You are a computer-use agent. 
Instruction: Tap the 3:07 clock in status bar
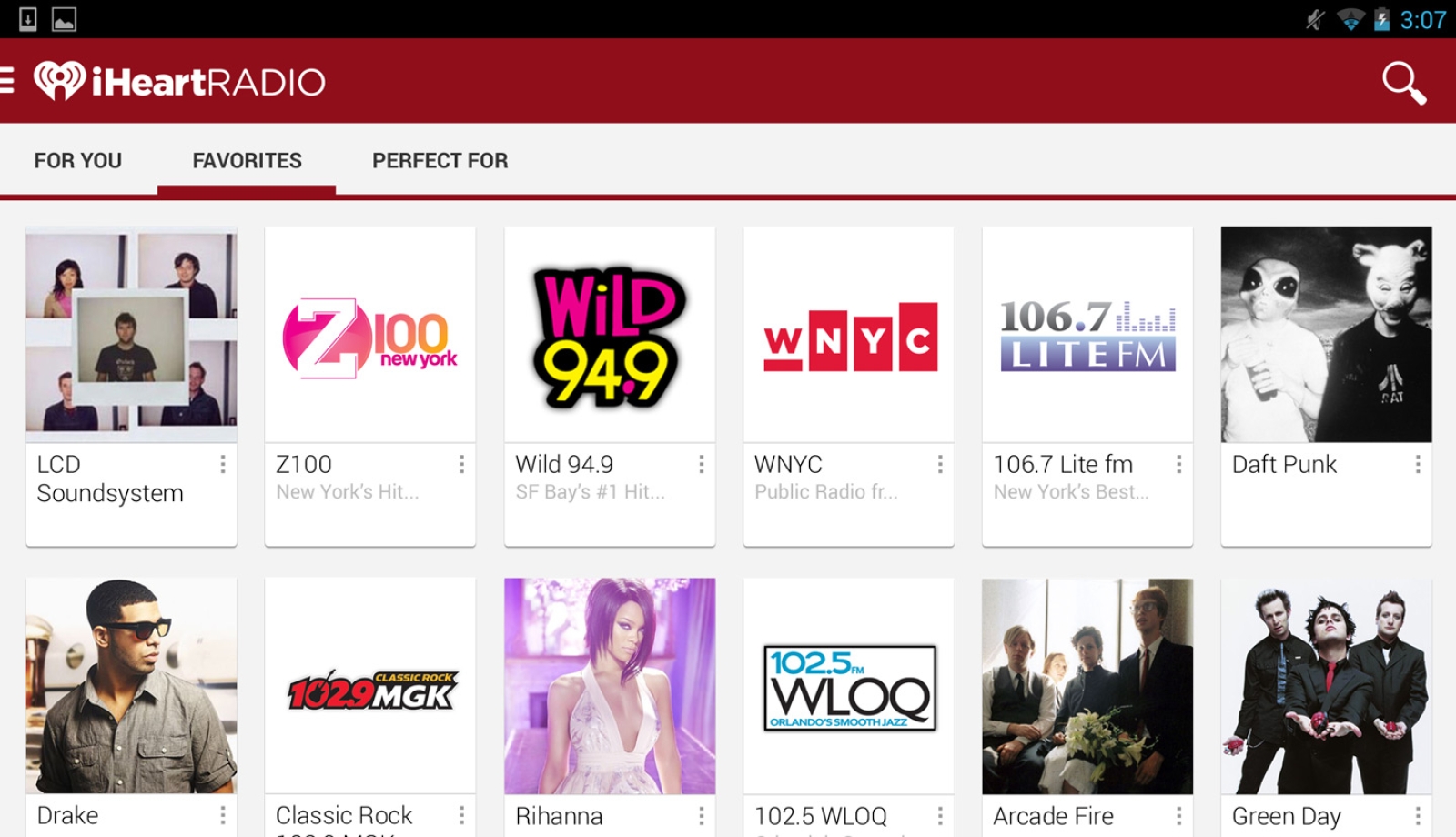click(1422, 20)
